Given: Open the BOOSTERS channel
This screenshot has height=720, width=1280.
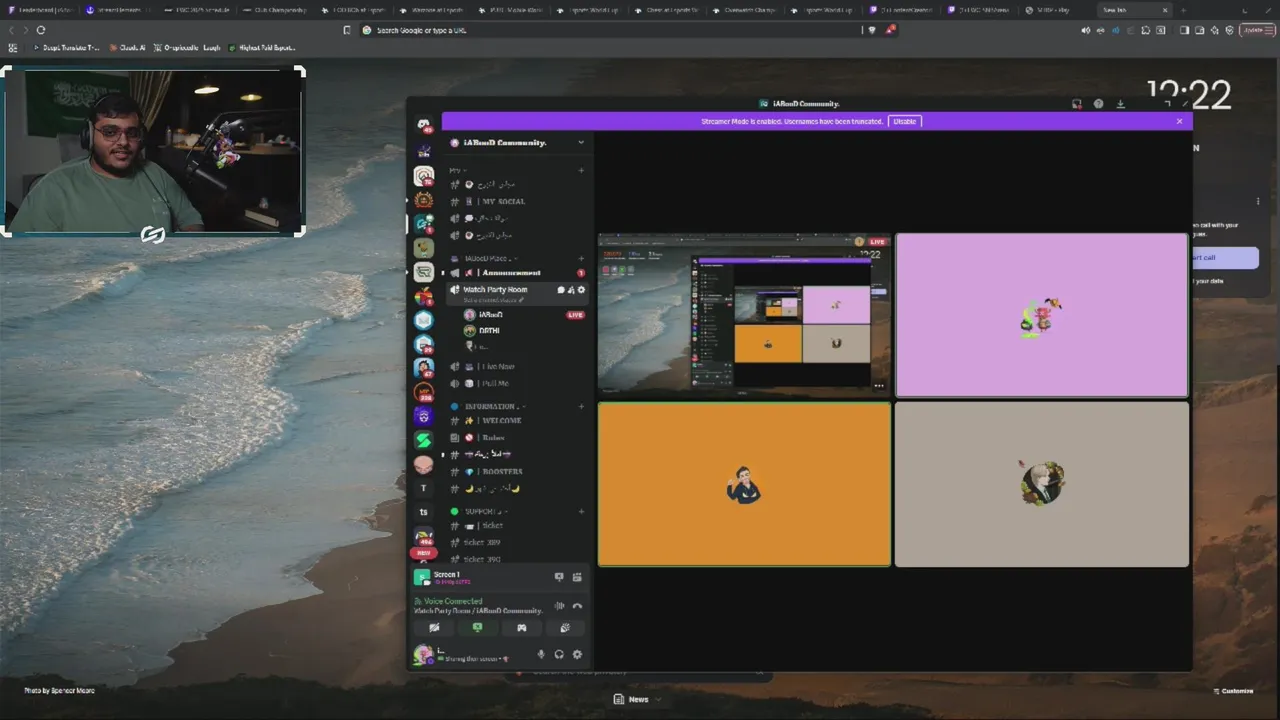Looking at the screenshot, I should 517,472.
